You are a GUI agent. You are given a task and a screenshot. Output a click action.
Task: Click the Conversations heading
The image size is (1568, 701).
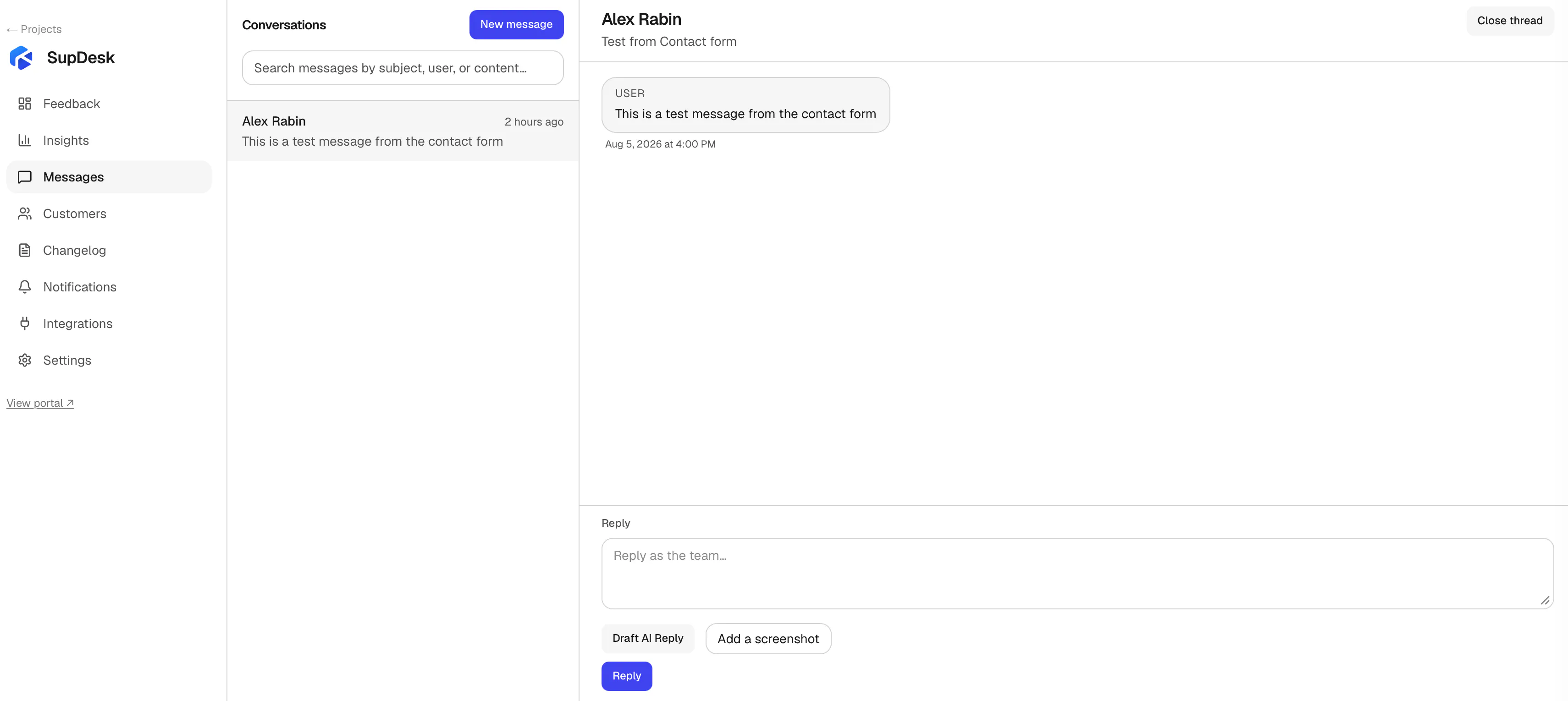[284, 25]
